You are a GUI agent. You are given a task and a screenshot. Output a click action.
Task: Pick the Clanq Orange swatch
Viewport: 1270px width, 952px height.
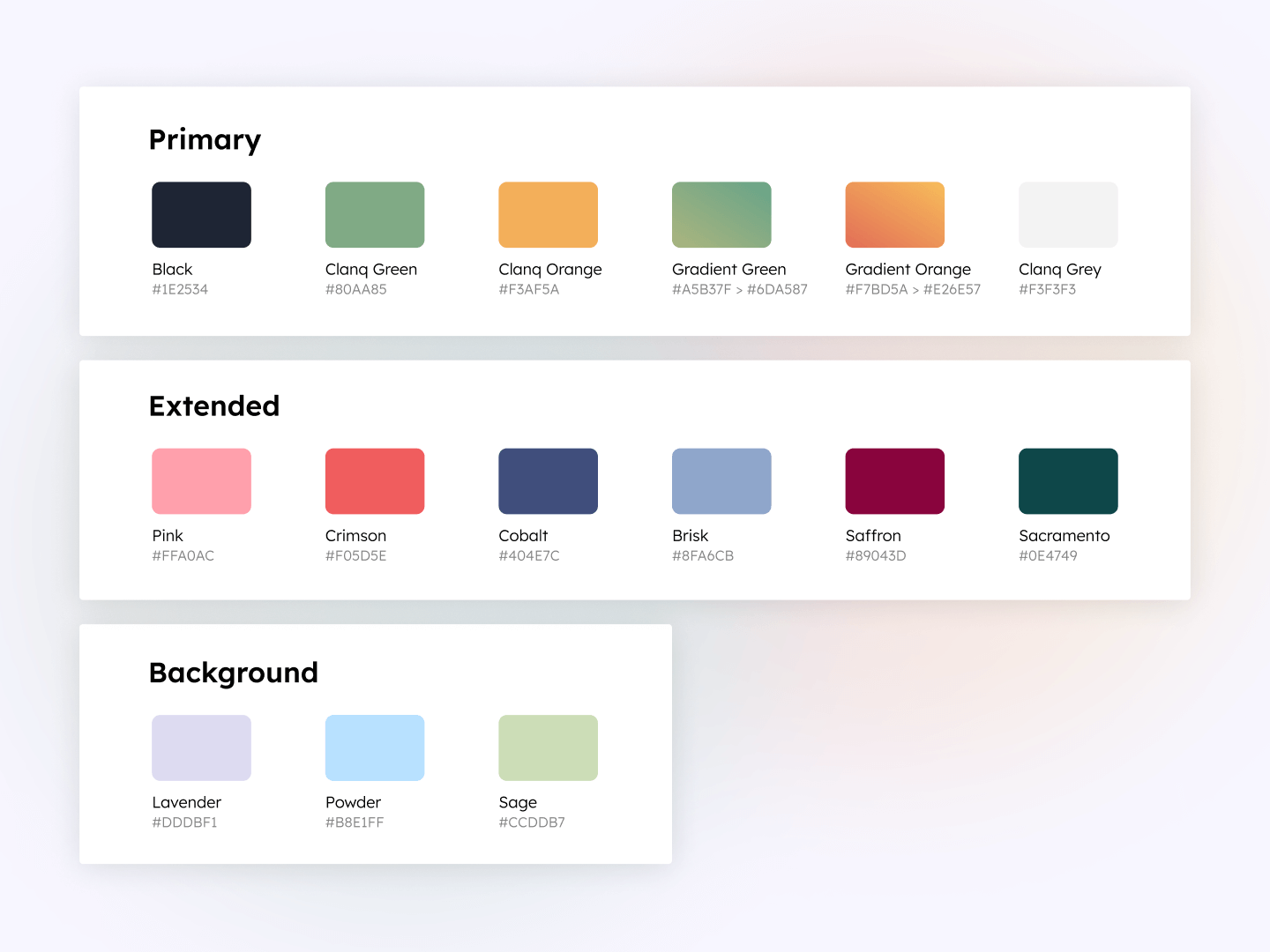pos(548,214)
